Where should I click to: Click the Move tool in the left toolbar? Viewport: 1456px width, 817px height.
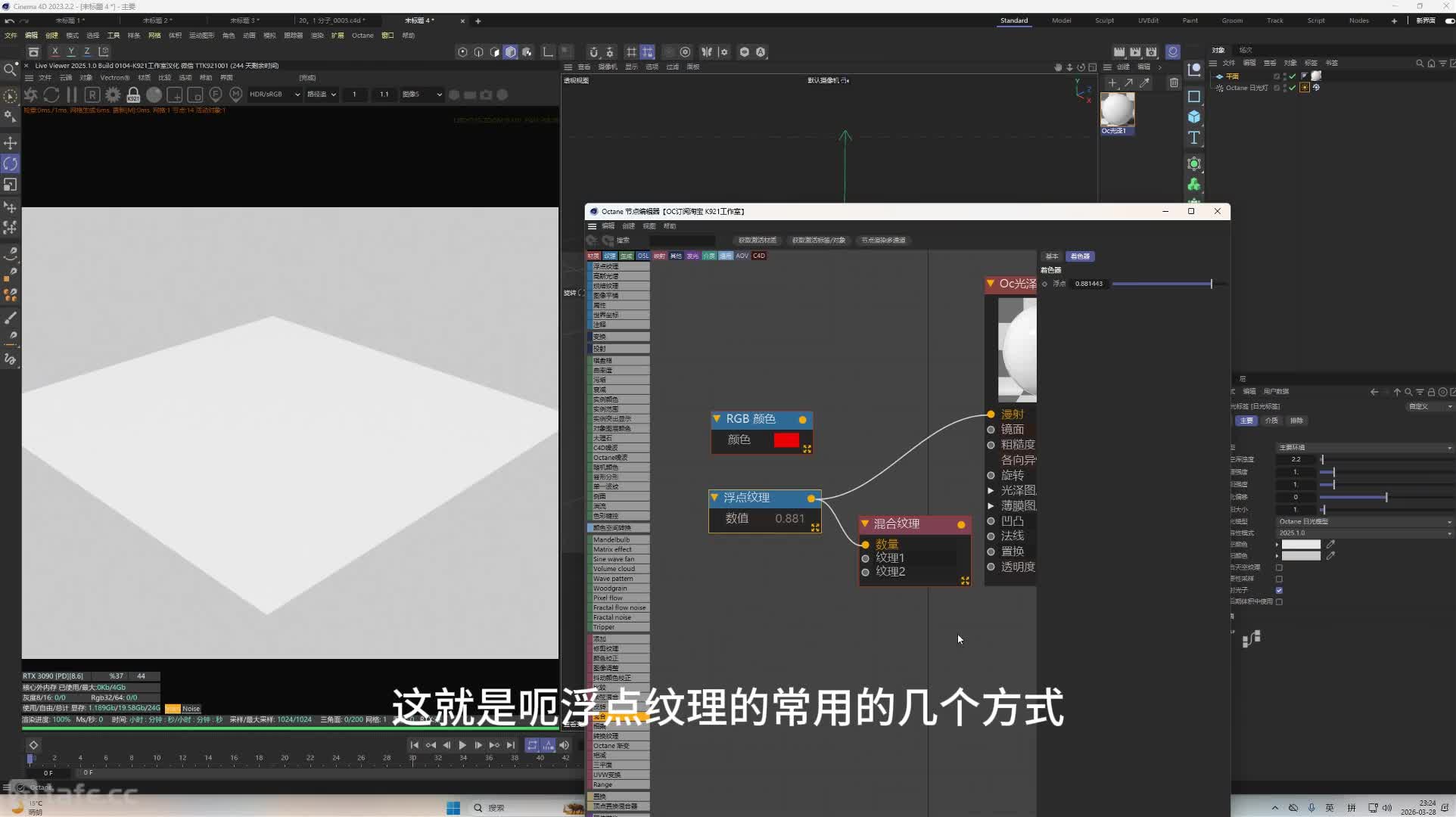click(10, 143)
